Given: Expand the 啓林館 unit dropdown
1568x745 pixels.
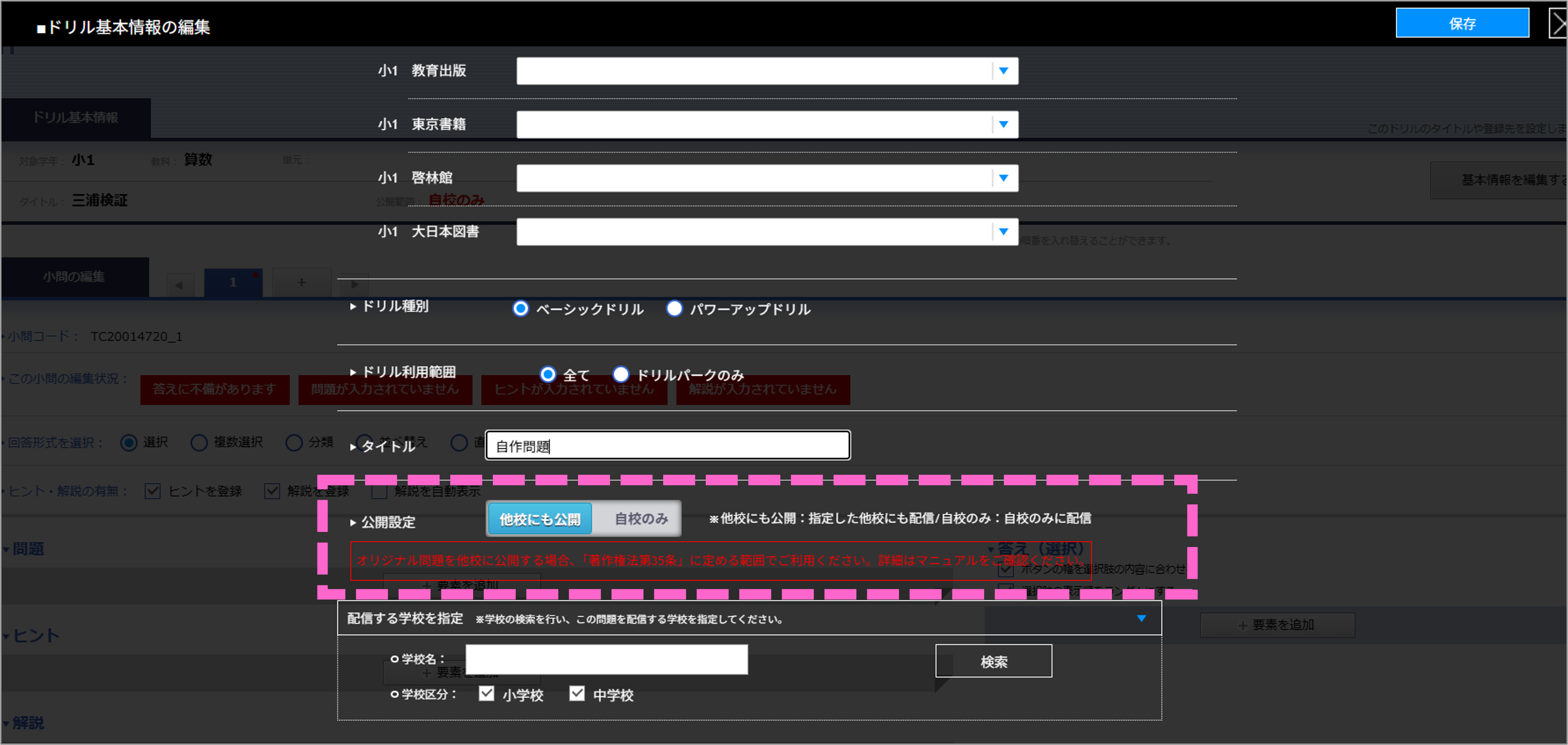Looking at the screenshot, I should 1003,178.
